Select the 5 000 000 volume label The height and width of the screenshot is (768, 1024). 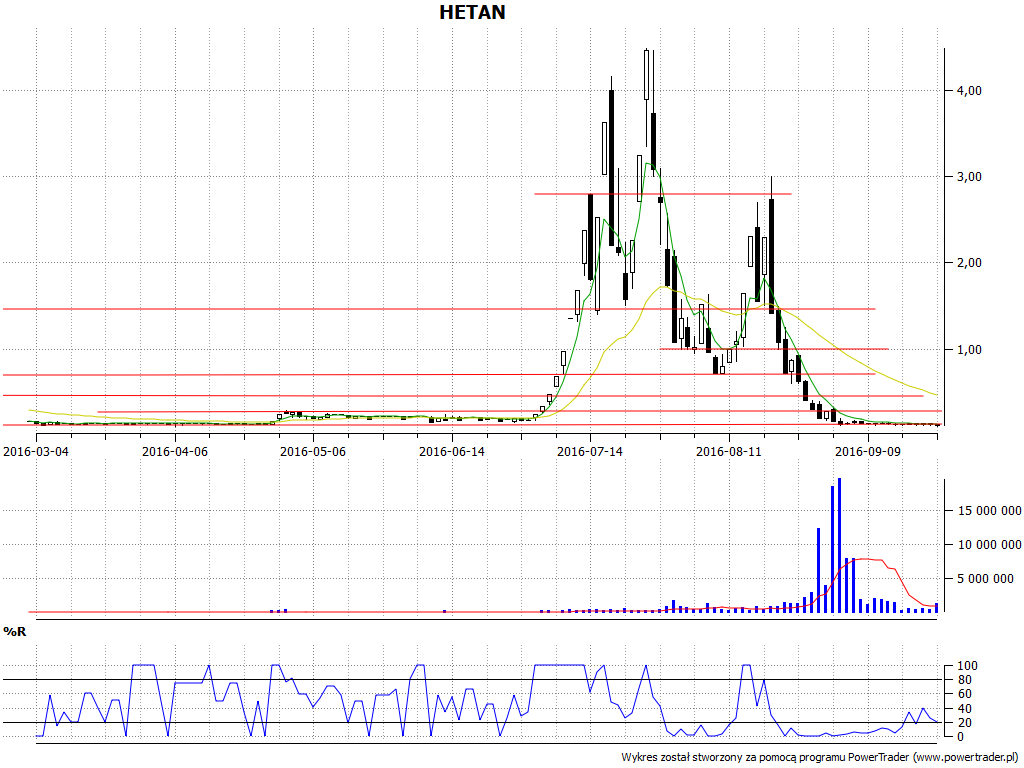[x=988, y=579]
